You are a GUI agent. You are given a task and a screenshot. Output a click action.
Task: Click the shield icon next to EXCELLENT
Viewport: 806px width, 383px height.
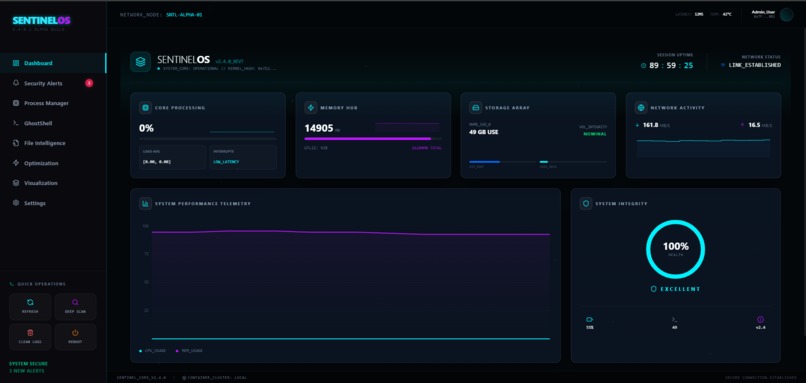tap(654, 289)
